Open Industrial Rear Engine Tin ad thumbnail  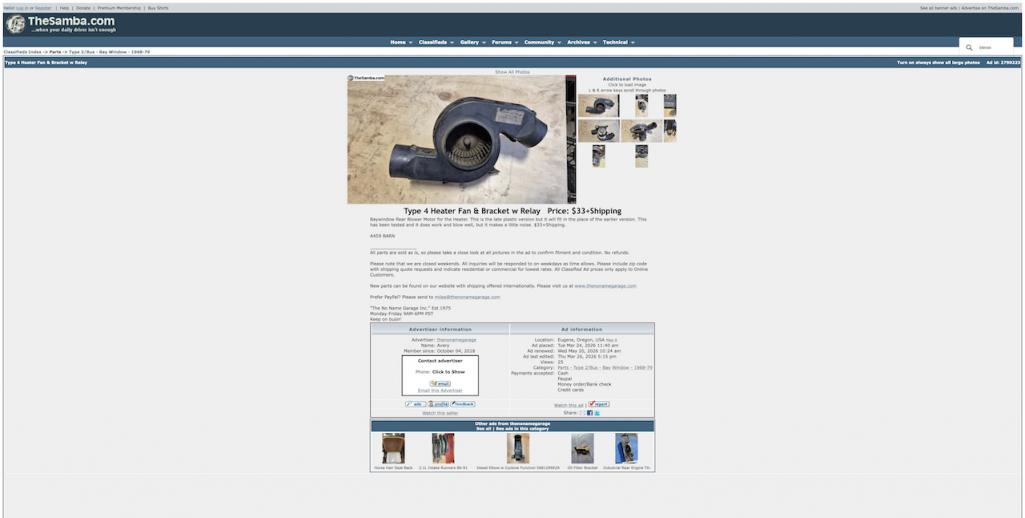tap(626, 448)
